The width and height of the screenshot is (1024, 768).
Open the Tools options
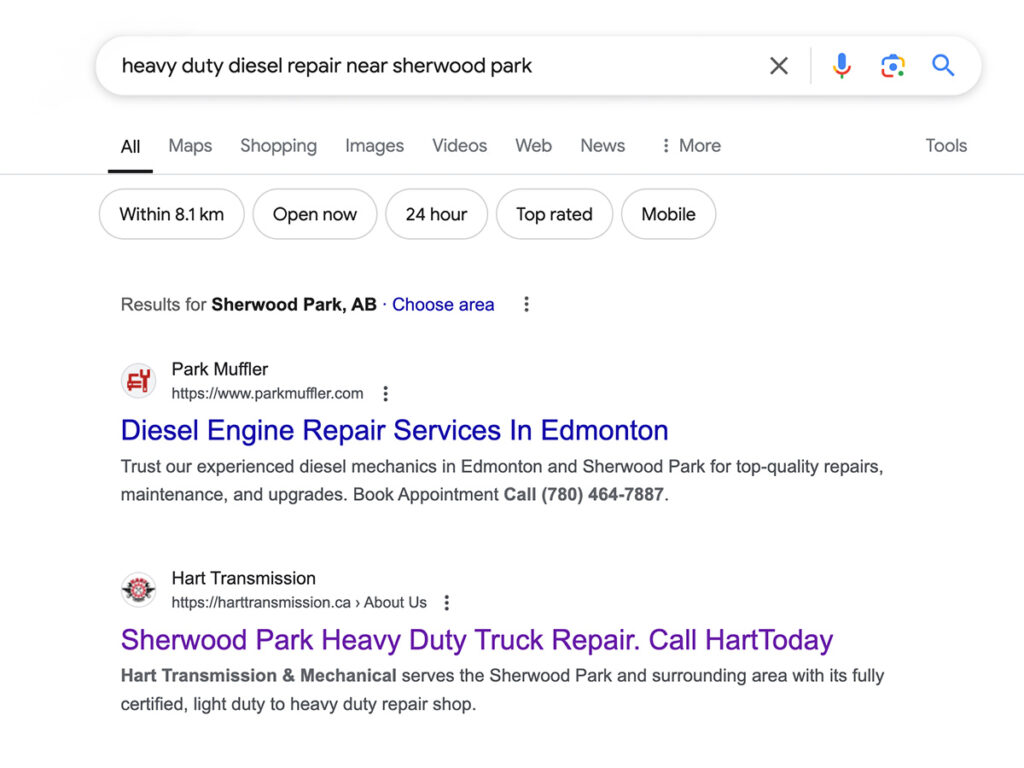click(x=945, y=146)
